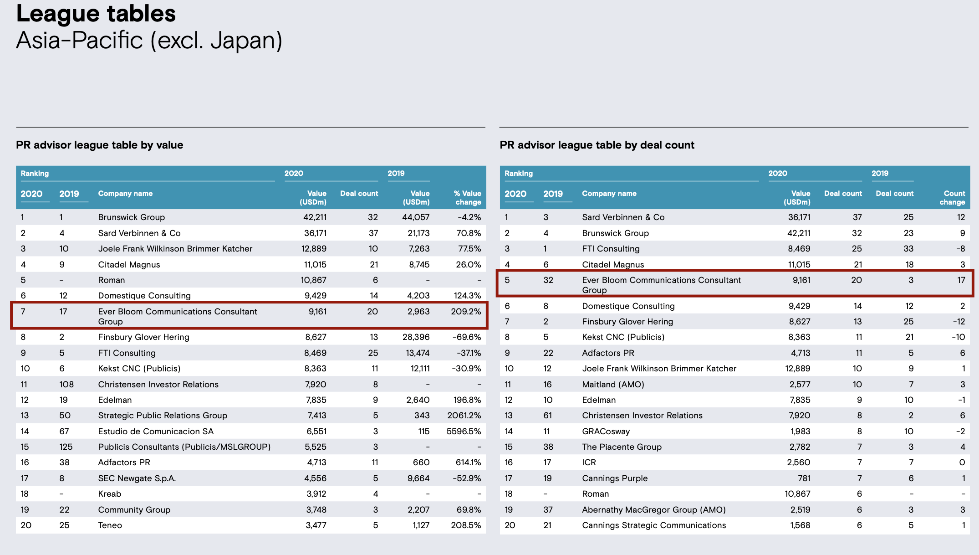Select 'Christensen Investor Relations' in the value table
The height and width of the screenshot is (555, 979).
point(159,385)
